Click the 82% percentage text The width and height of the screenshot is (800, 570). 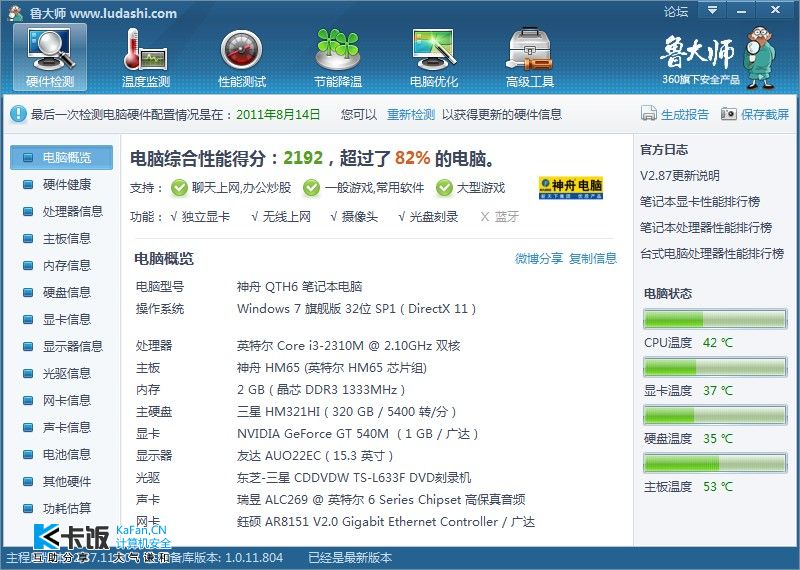(412, 158)
